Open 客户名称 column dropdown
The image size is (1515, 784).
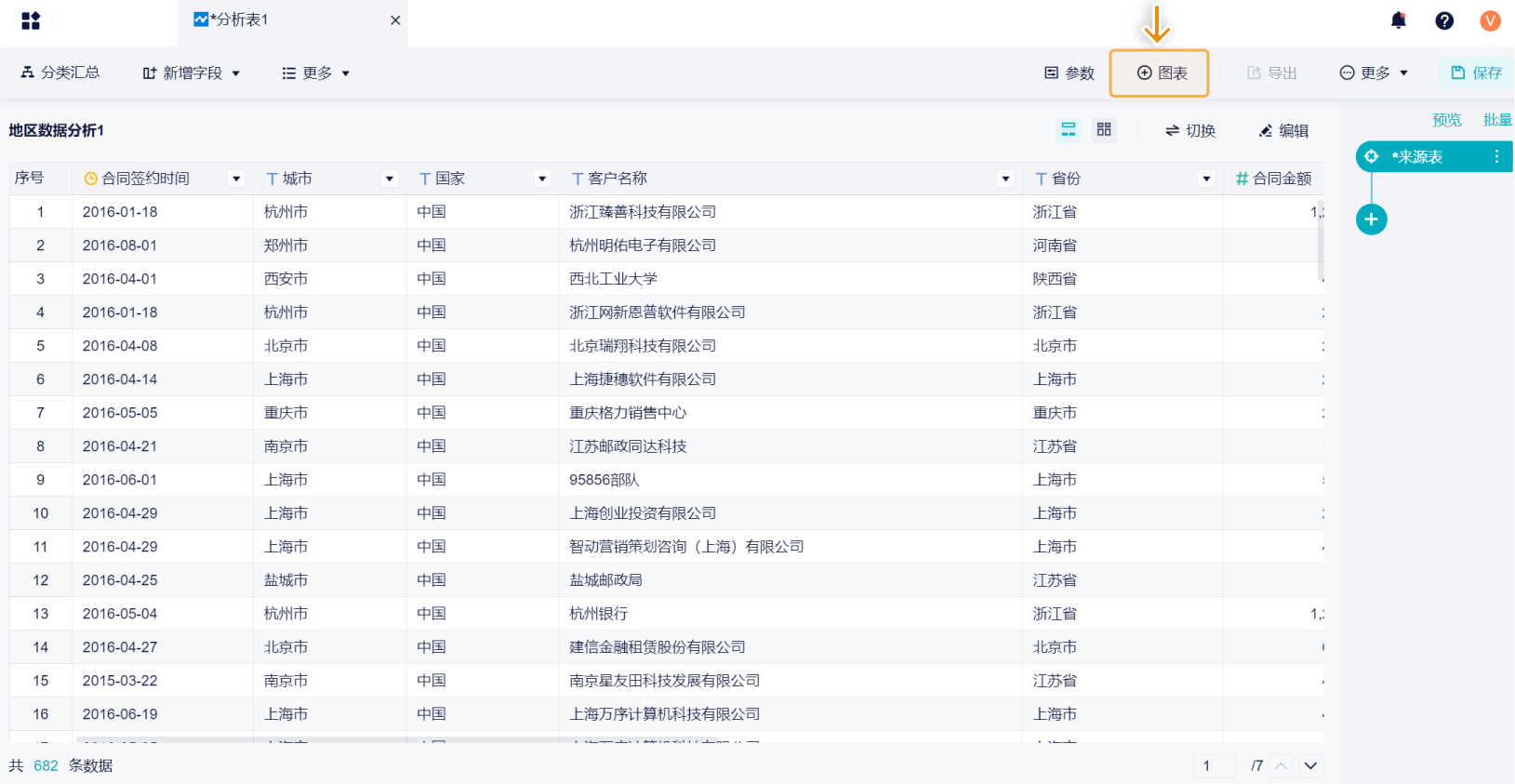coord(1005,179)
